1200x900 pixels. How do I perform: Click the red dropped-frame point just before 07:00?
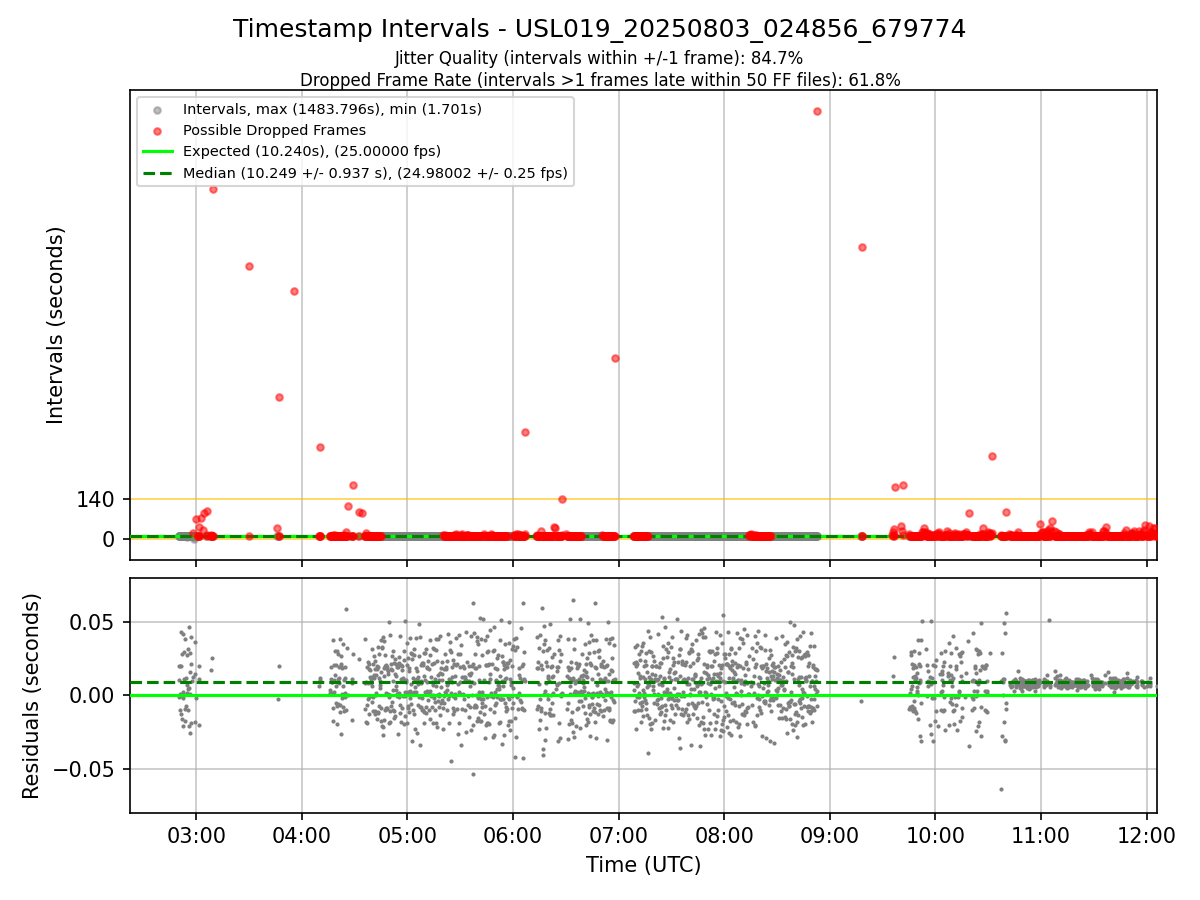click(615, 358)
